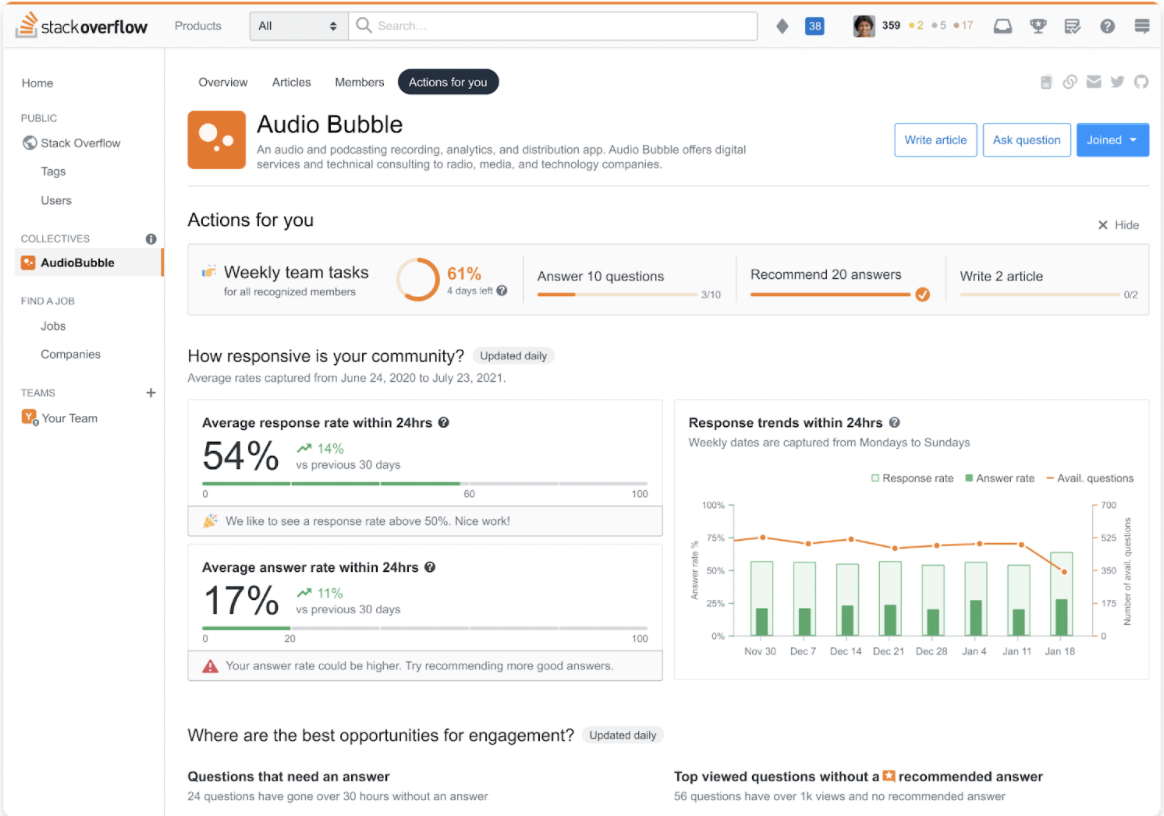Open the Stack Overflow logo home link
Screen dimensions: 1164x816
82,26
